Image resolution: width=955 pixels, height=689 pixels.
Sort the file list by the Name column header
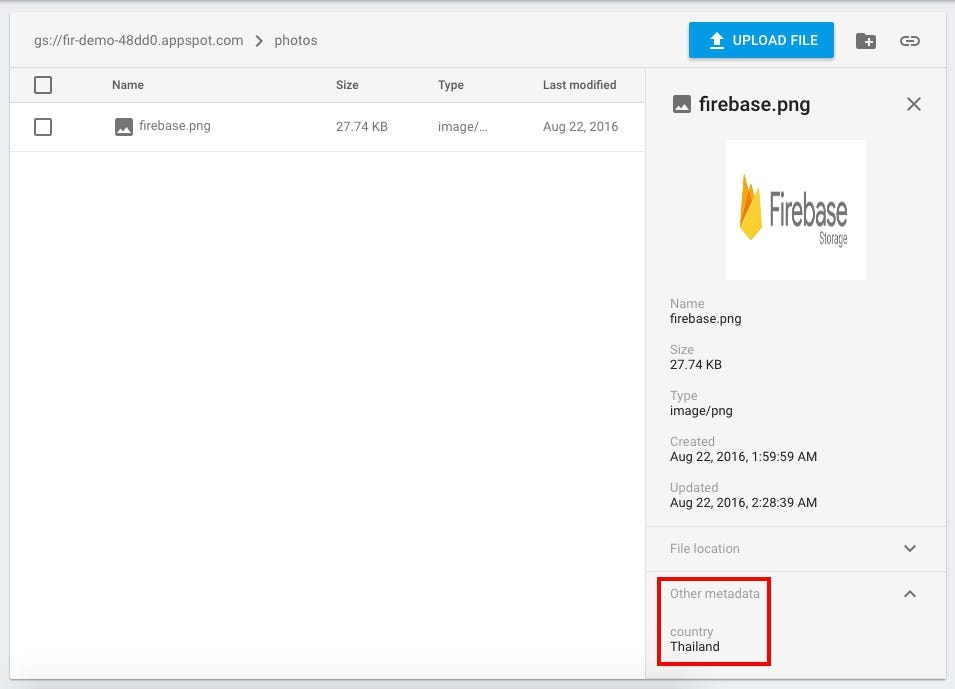128,85
